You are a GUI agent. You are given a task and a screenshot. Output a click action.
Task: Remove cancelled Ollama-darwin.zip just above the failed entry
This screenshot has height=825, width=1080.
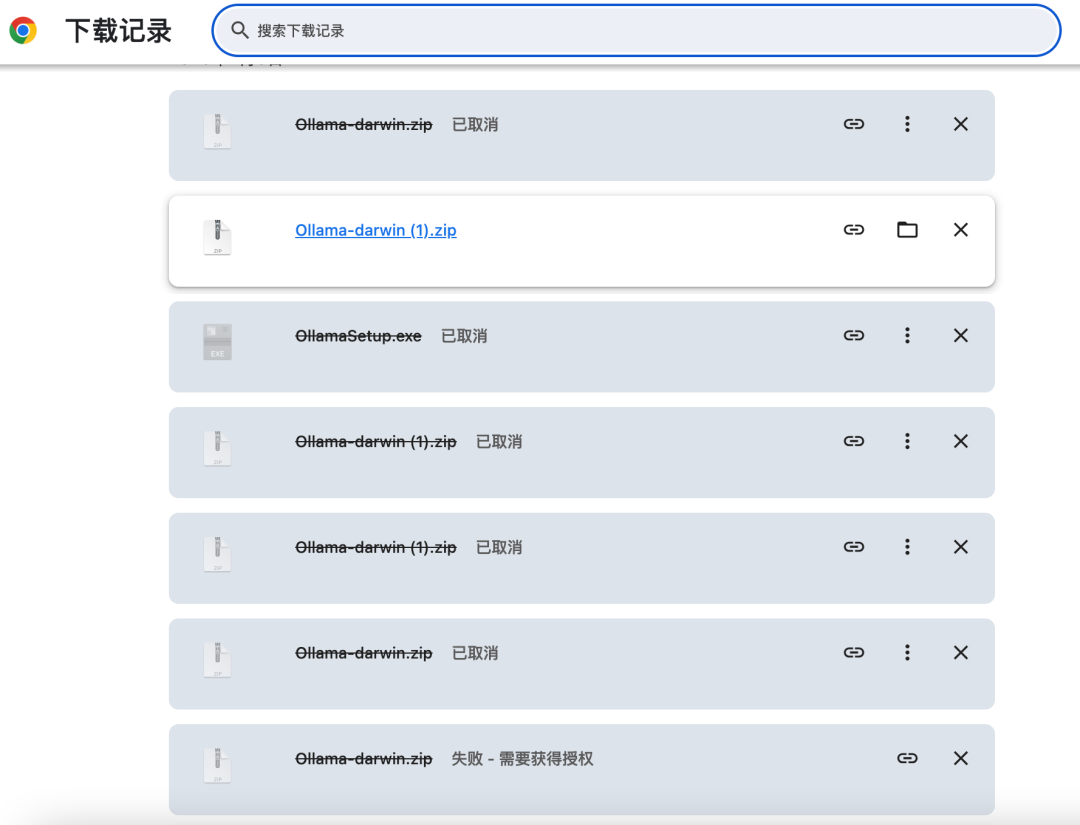tap(960, 653)
